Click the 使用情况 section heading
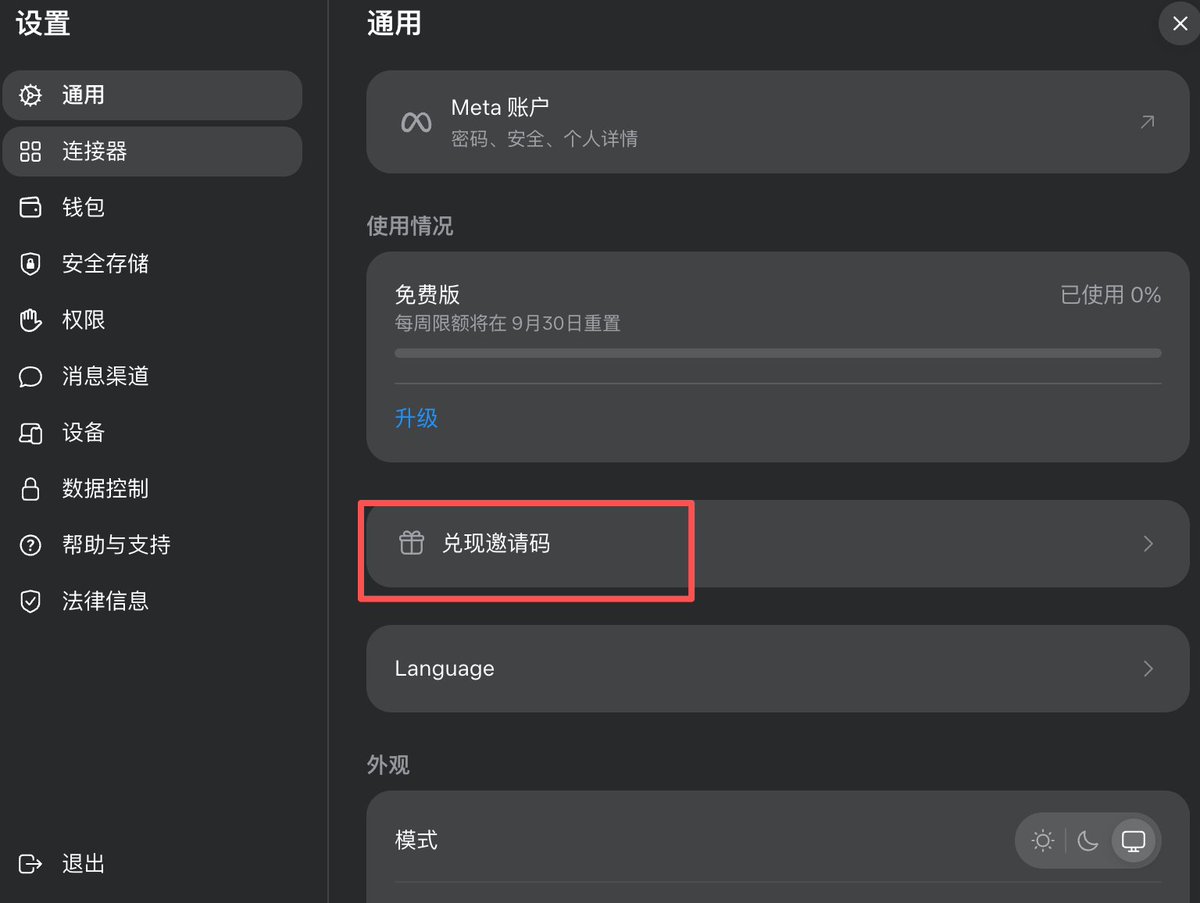 [x=410, y=227]
